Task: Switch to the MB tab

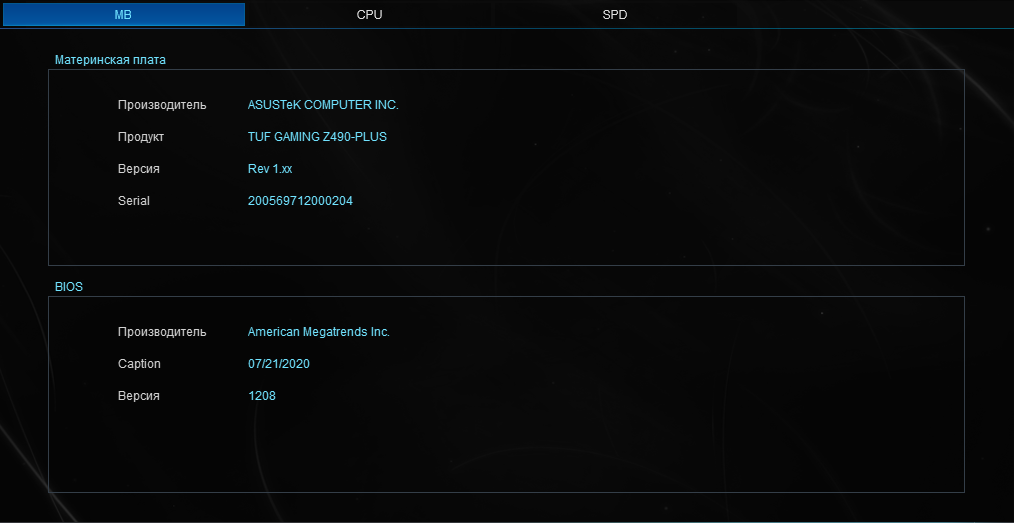Action: pos(123,15)
